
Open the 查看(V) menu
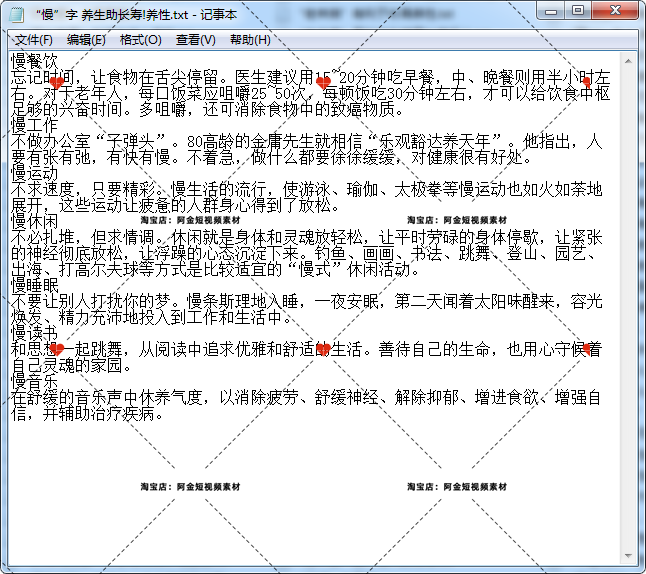click(195, 40)
